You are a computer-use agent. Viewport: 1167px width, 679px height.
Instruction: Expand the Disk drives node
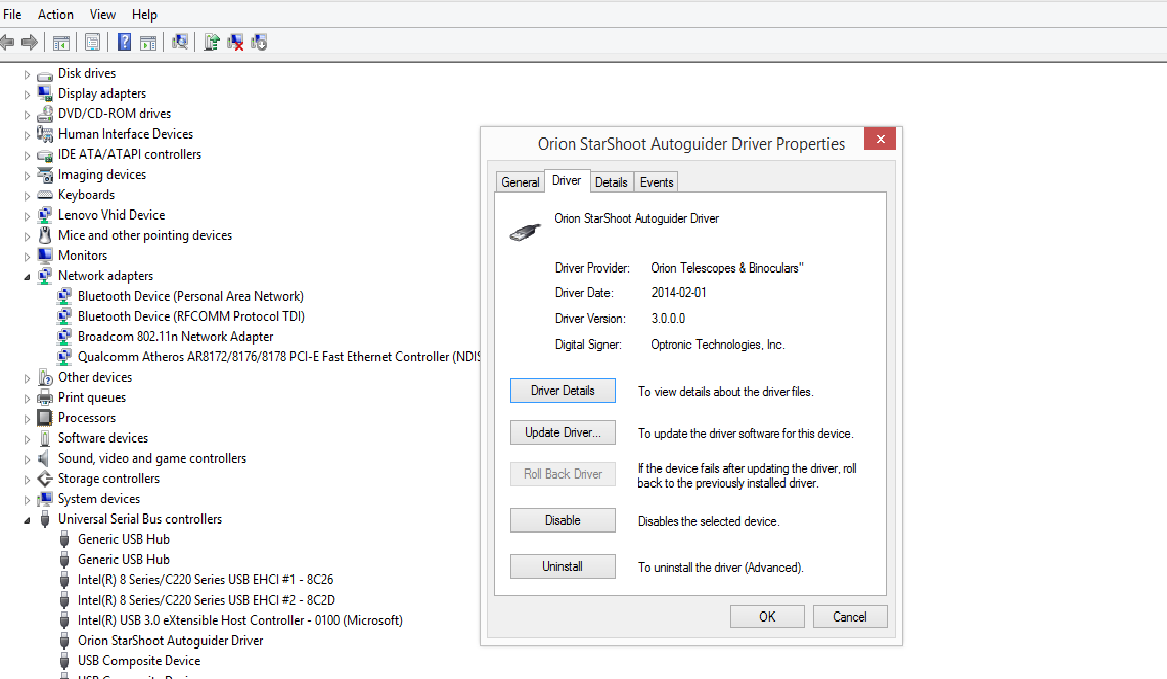[x=28, y=74]
